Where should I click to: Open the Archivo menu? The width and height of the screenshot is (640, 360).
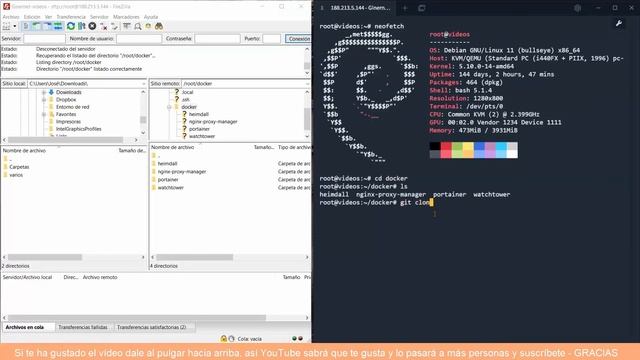point(11,17)
